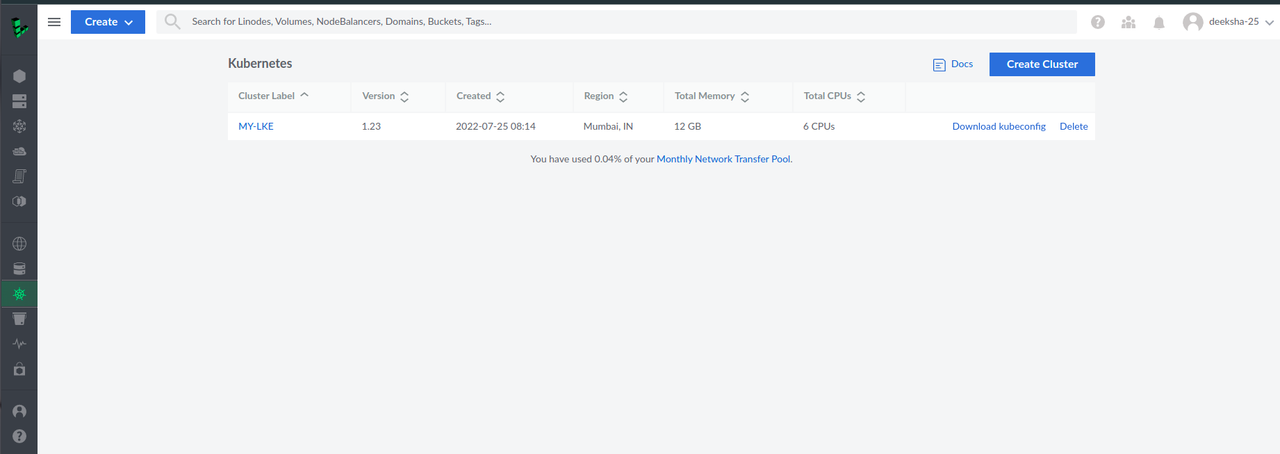Open the Databases sidebar icon
1280x454 pixels.
[x=19, y=269]
